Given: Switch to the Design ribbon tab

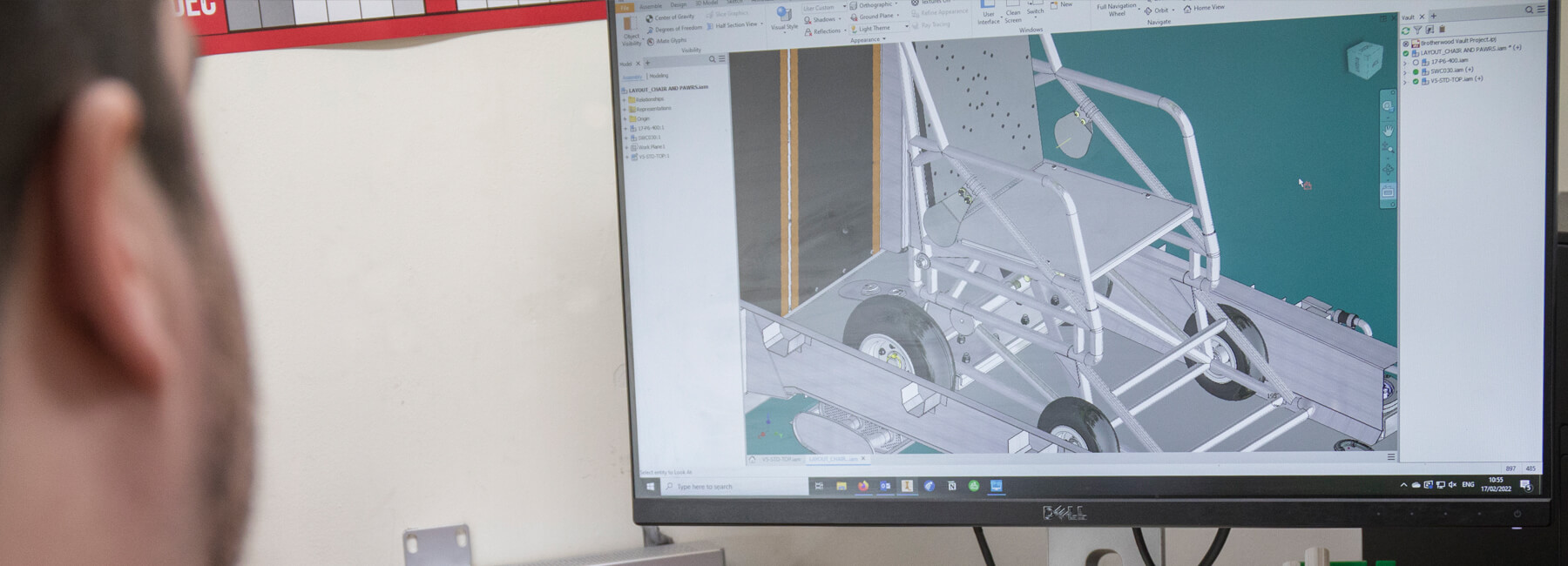Looking at the screenshot, I should pyautogui.click(x=679, y=5).
